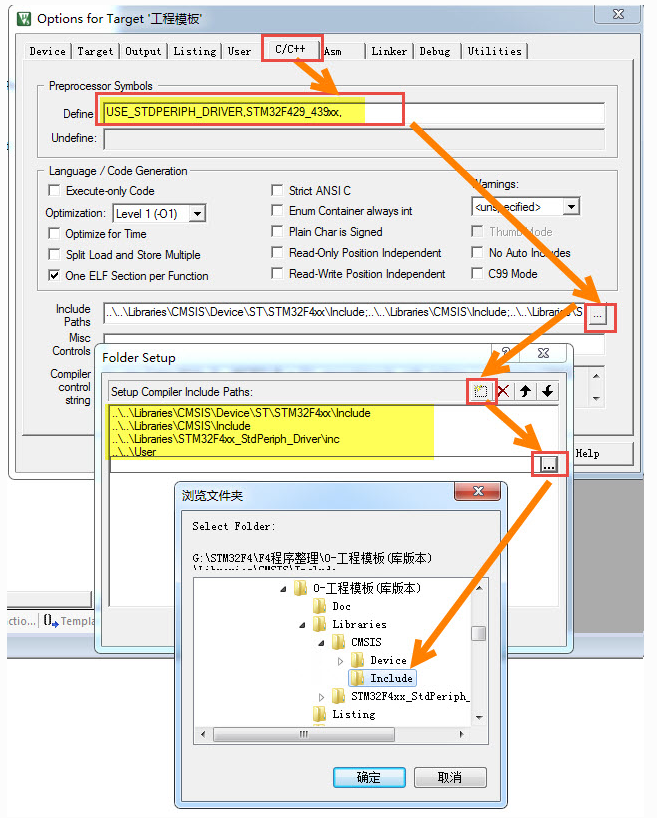
Task: Move include path down with arrow icon
Action: 547,391
